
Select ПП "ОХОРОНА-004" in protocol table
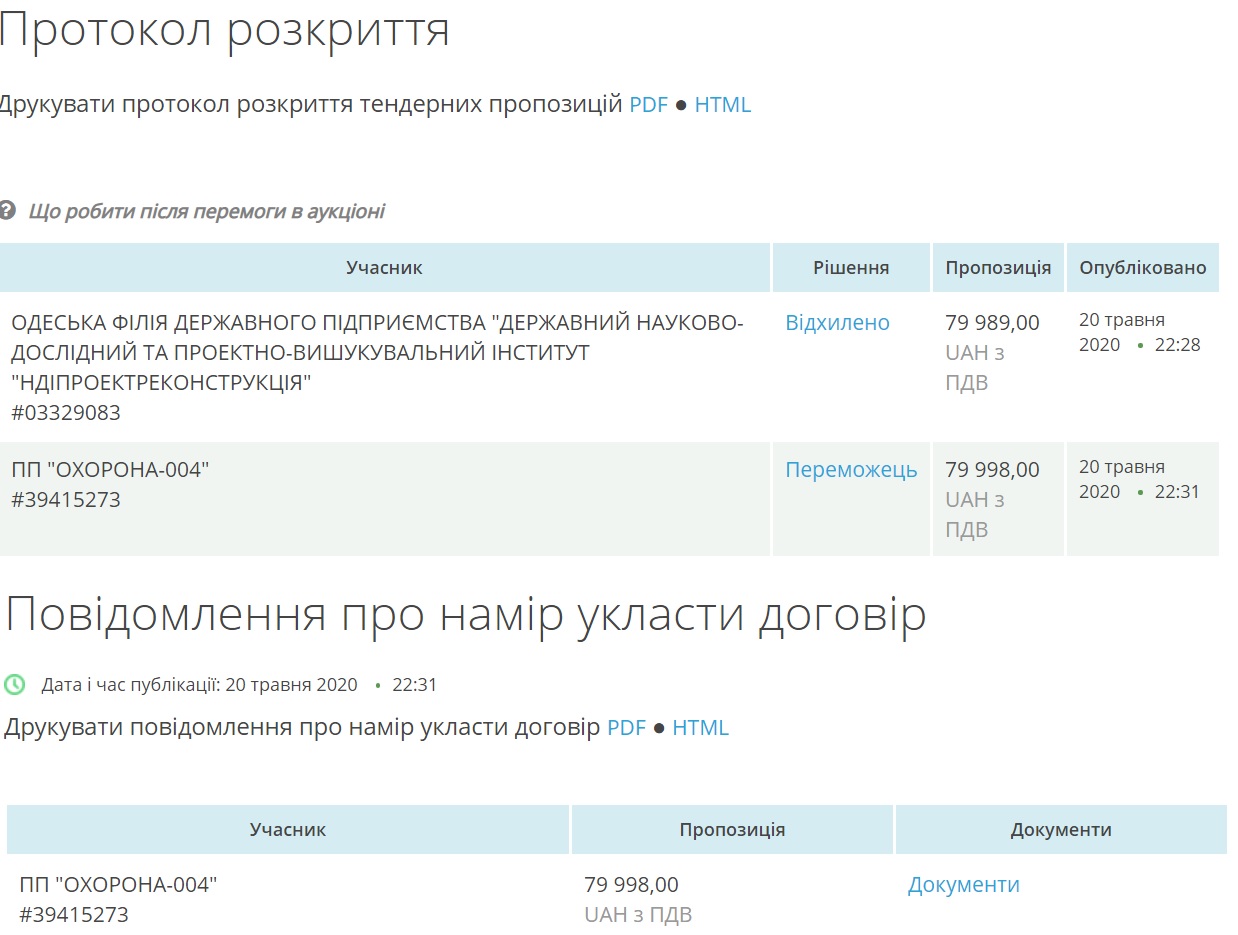coord(110,470)
